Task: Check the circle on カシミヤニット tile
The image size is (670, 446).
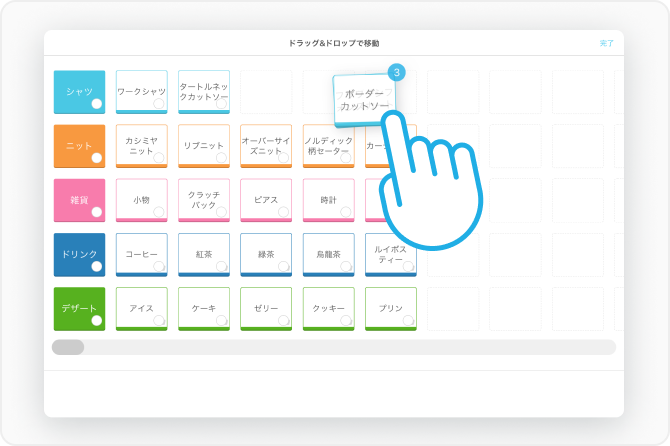Action: tap(159, 158)
